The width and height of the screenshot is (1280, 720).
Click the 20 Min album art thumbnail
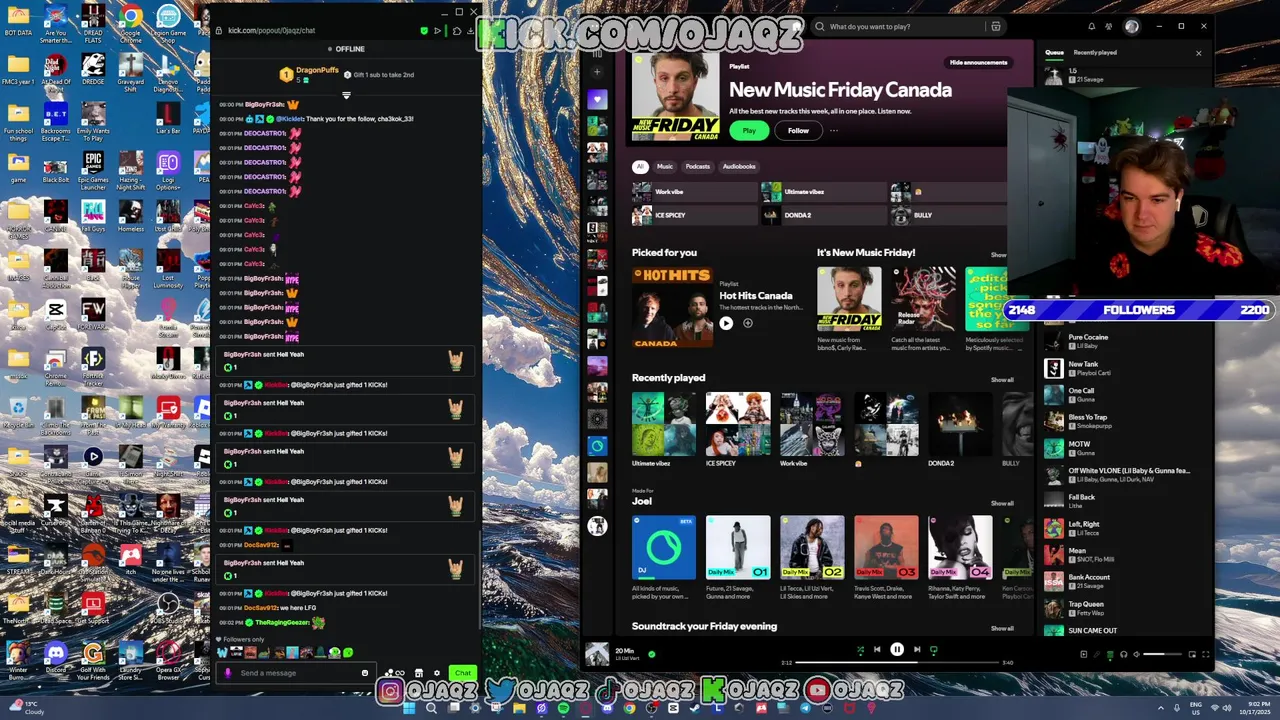597,654
